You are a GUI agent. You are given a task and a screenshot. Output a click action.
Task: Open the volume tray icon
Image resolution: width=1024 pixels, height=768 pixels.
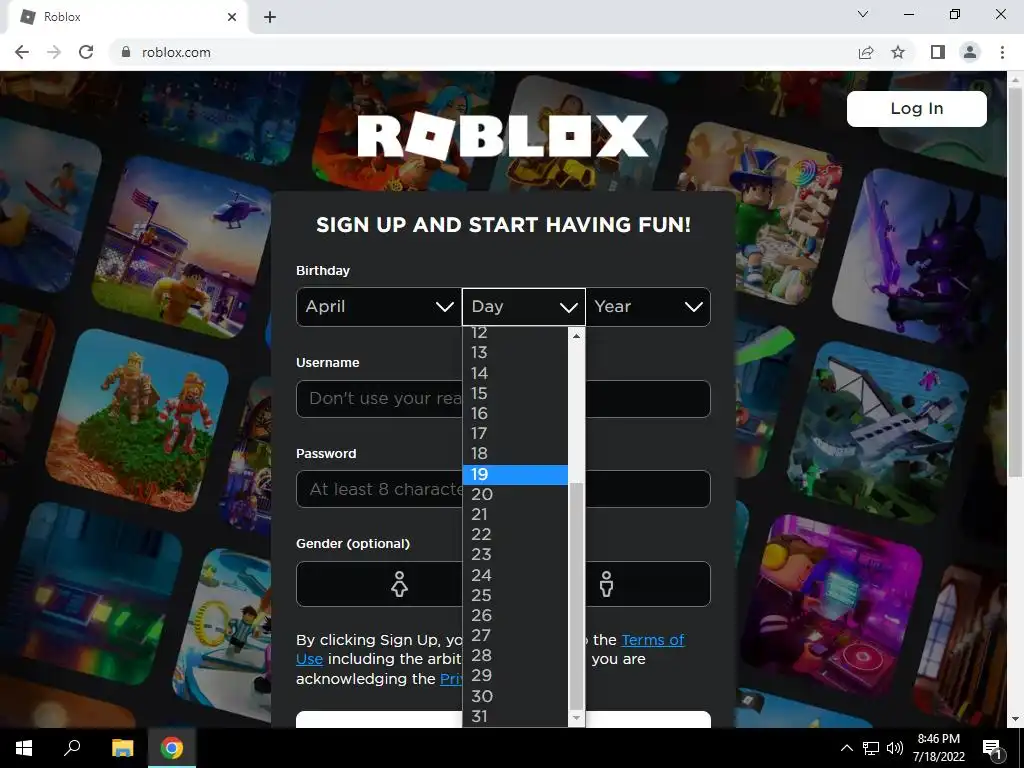895,748
